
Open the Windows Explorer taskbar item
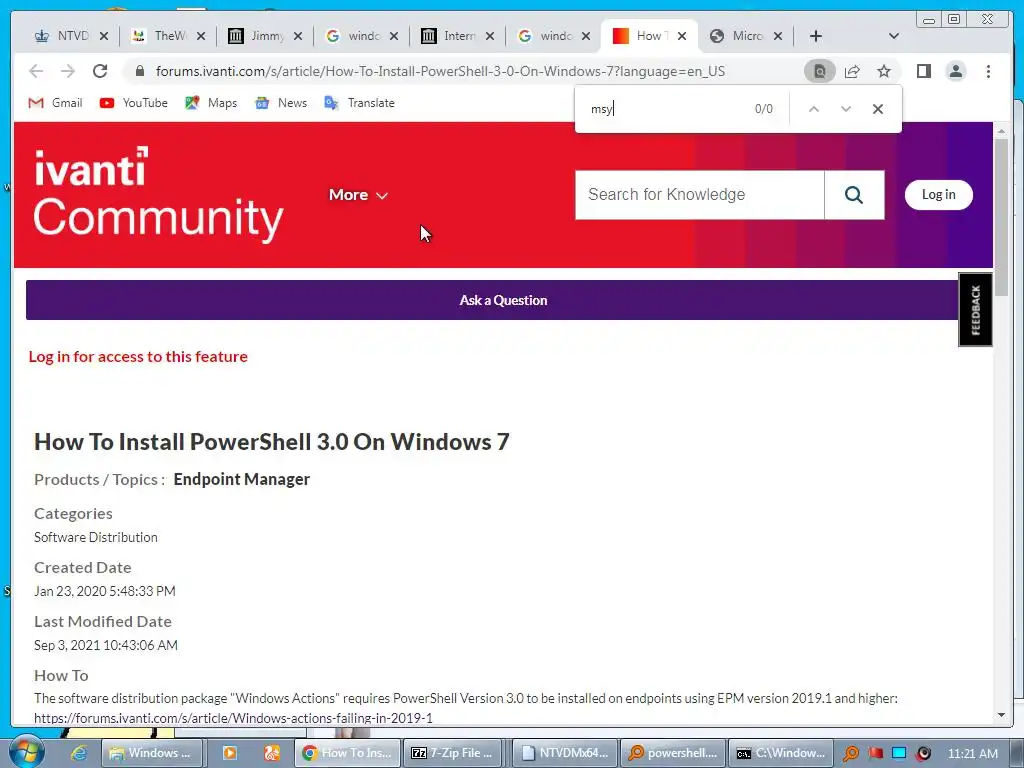[152, 753]
